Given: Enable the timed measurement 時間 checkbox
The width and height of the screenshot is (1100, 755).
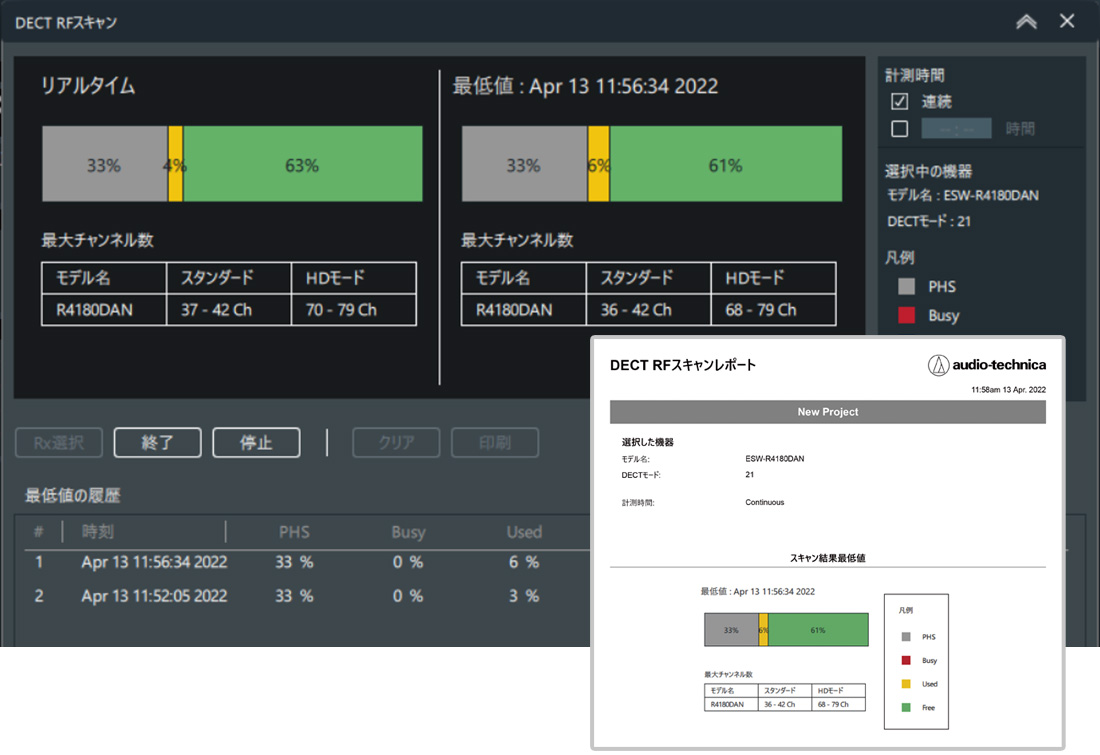Looking at the screenshot, I should click(x=899, y=128).
